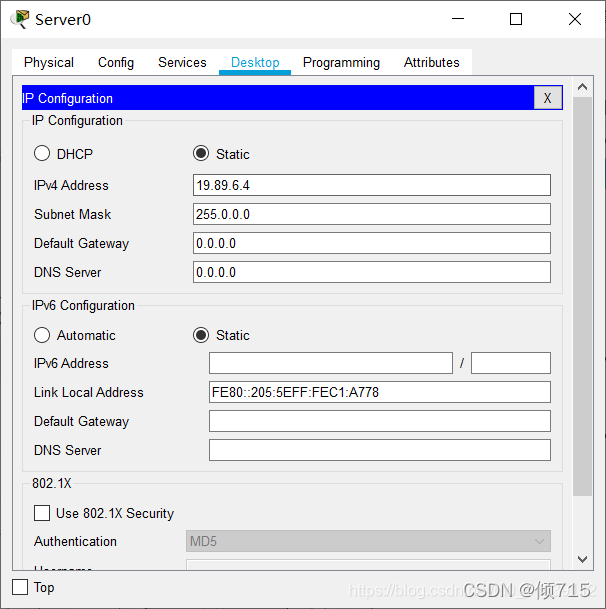Maximize the Server0 window

click(516, 19)
